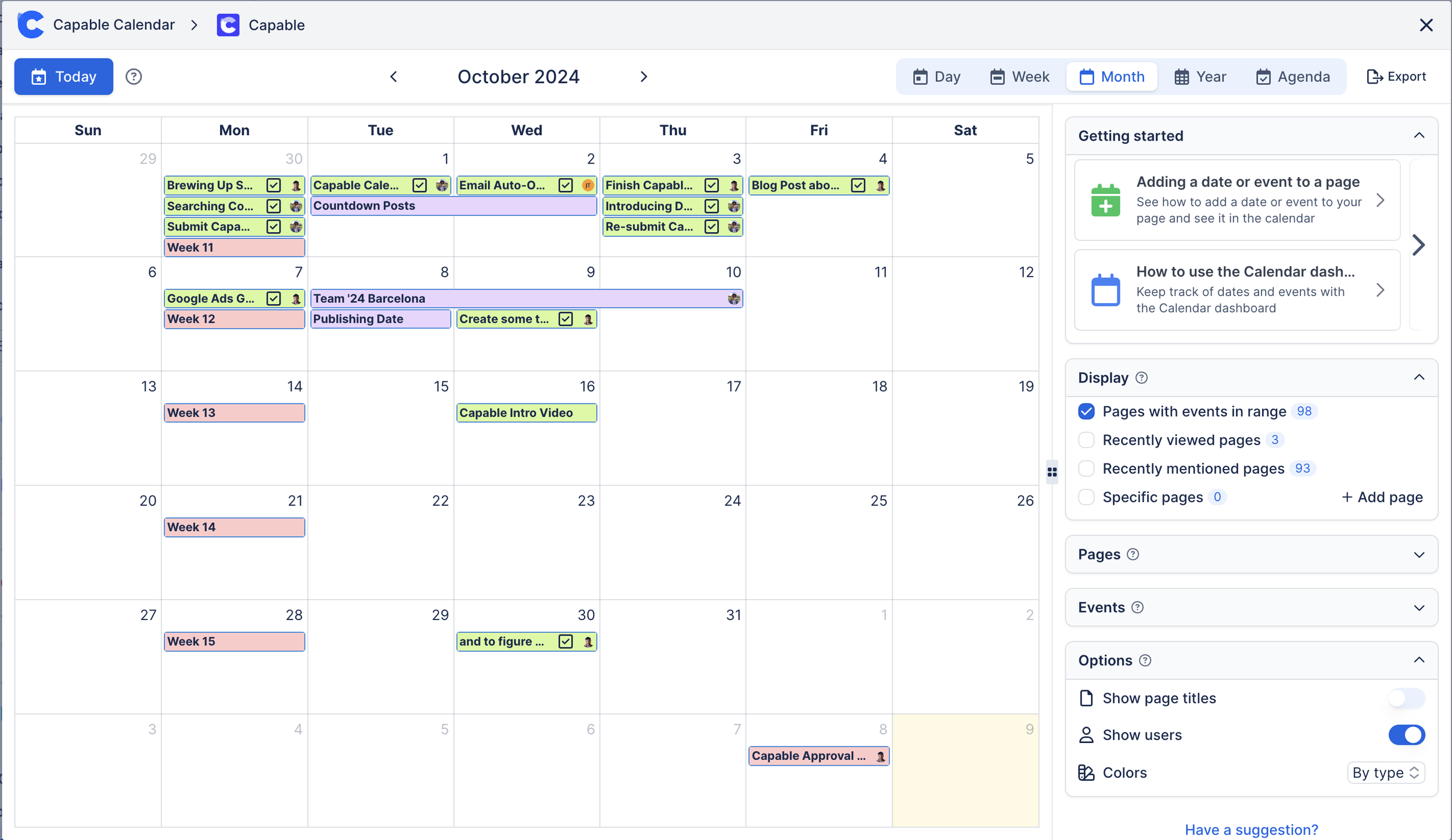The width and height of the screenshot is (1452, 840).
Task: Select the Month view tab
Action: pyautogui.click(x=1112, y=77)
